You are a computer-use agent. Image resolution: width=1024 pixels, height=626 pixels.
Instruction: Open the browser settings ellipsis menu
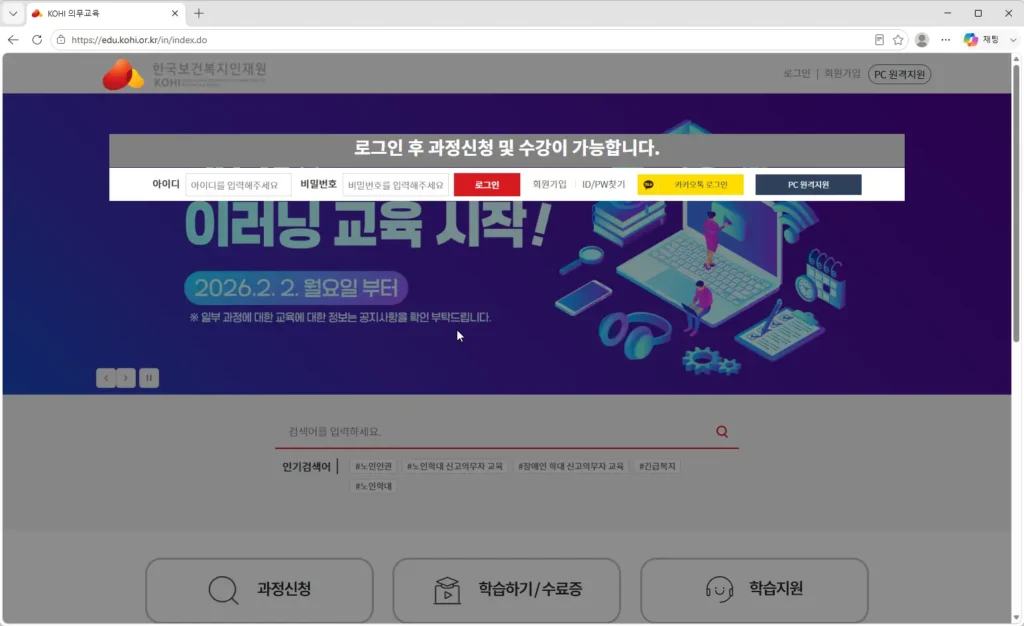click(946, 40)
